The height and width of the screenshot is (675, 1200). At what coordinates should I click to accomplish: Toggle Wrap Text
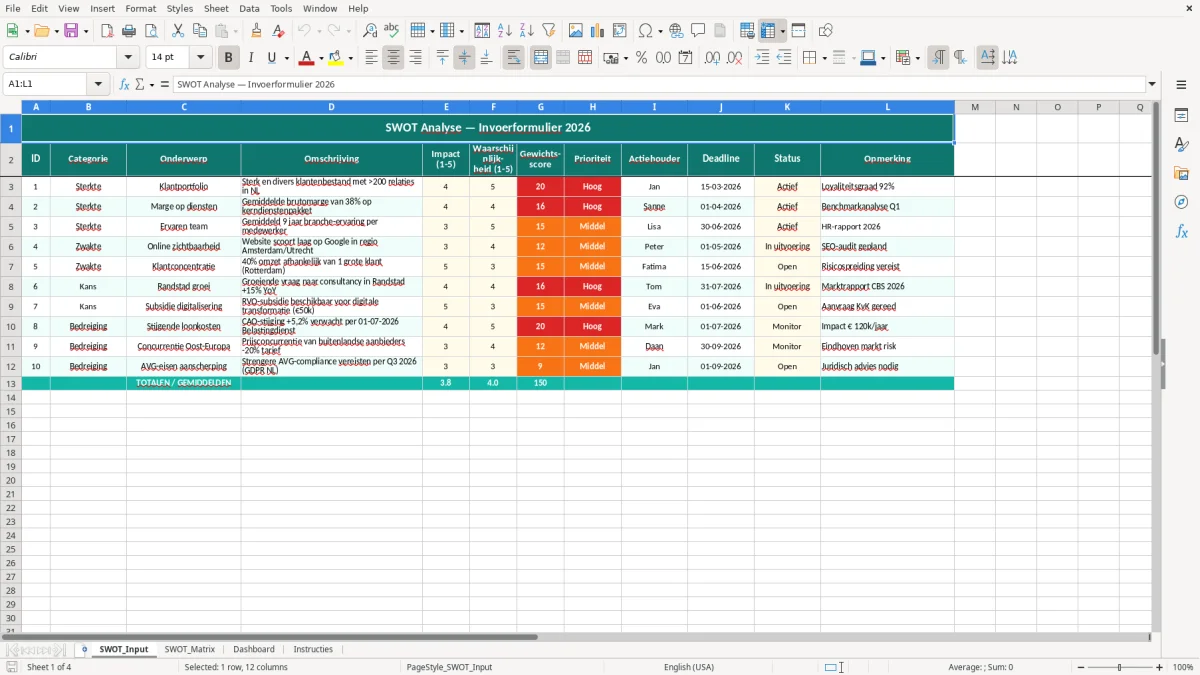[513, 58]
